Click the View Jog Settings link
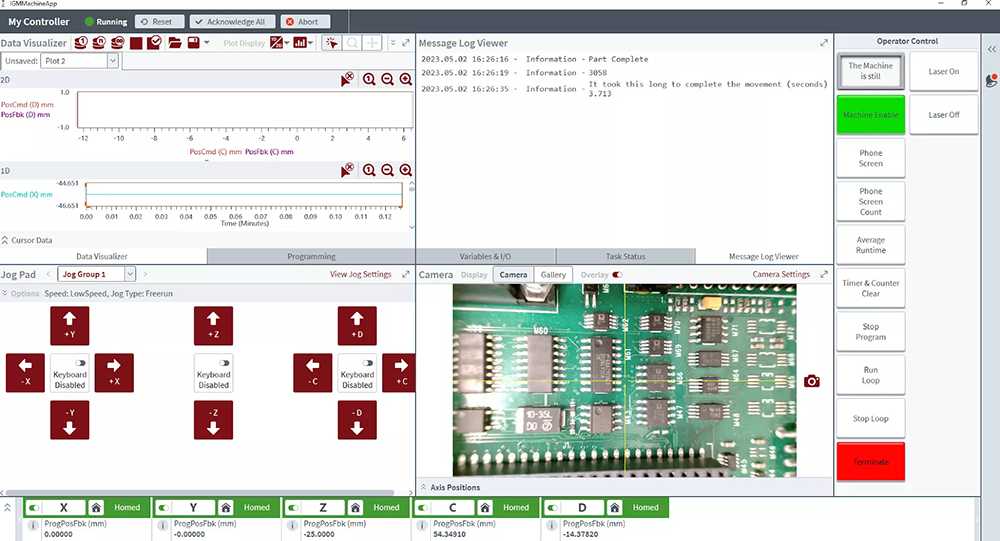Screen dimensions: 1000x541 pyautogui.click(x=360, y=274)
